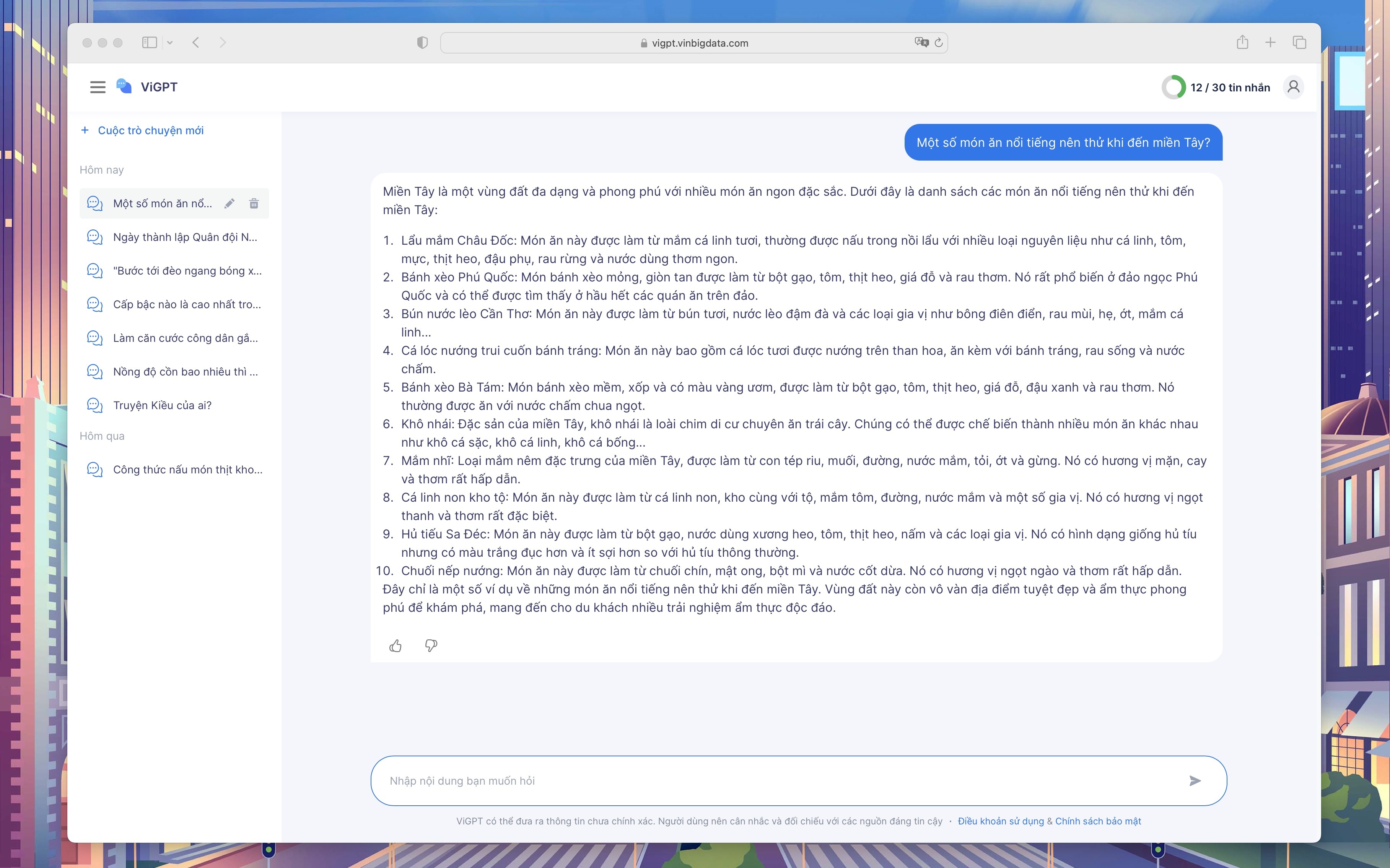
Task: Open the sidebar chevron dropdown
Action: point(169,42)
